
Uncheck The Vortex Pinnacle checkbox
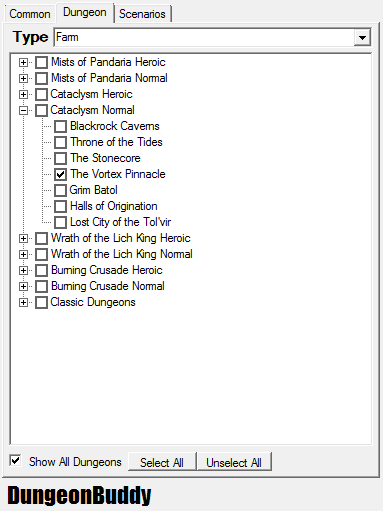pyautogui.click(x=60, y=174)
